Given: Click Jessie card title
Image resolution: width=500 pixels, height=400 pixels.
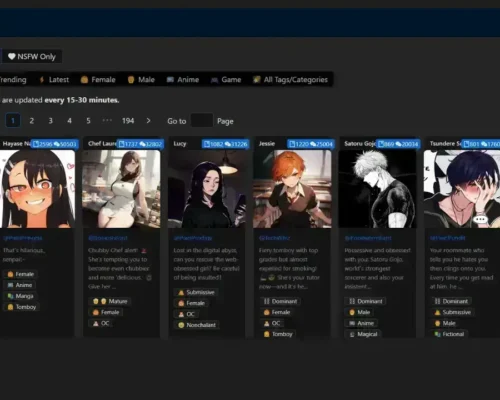Looking at the screenshot, I should point(267,144).
